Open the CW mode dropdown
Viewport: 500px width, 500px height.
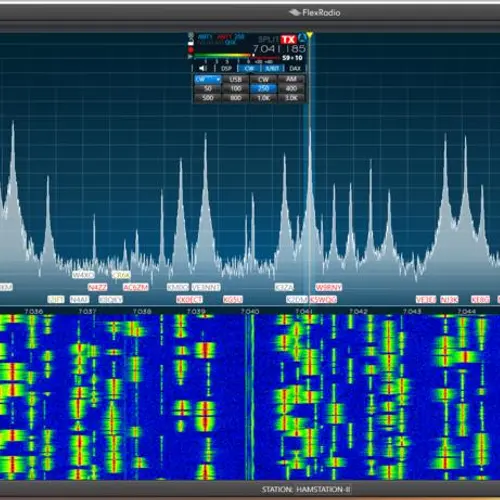(207, 79)
